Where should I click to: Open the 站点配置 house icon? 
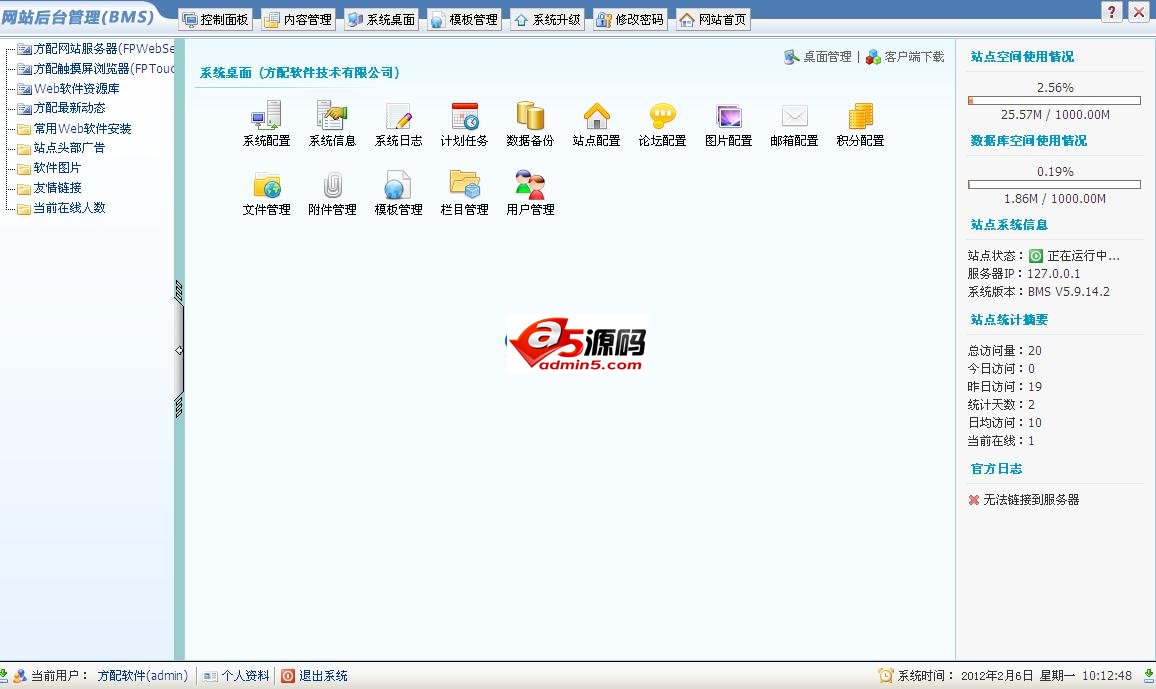[596, 123]
